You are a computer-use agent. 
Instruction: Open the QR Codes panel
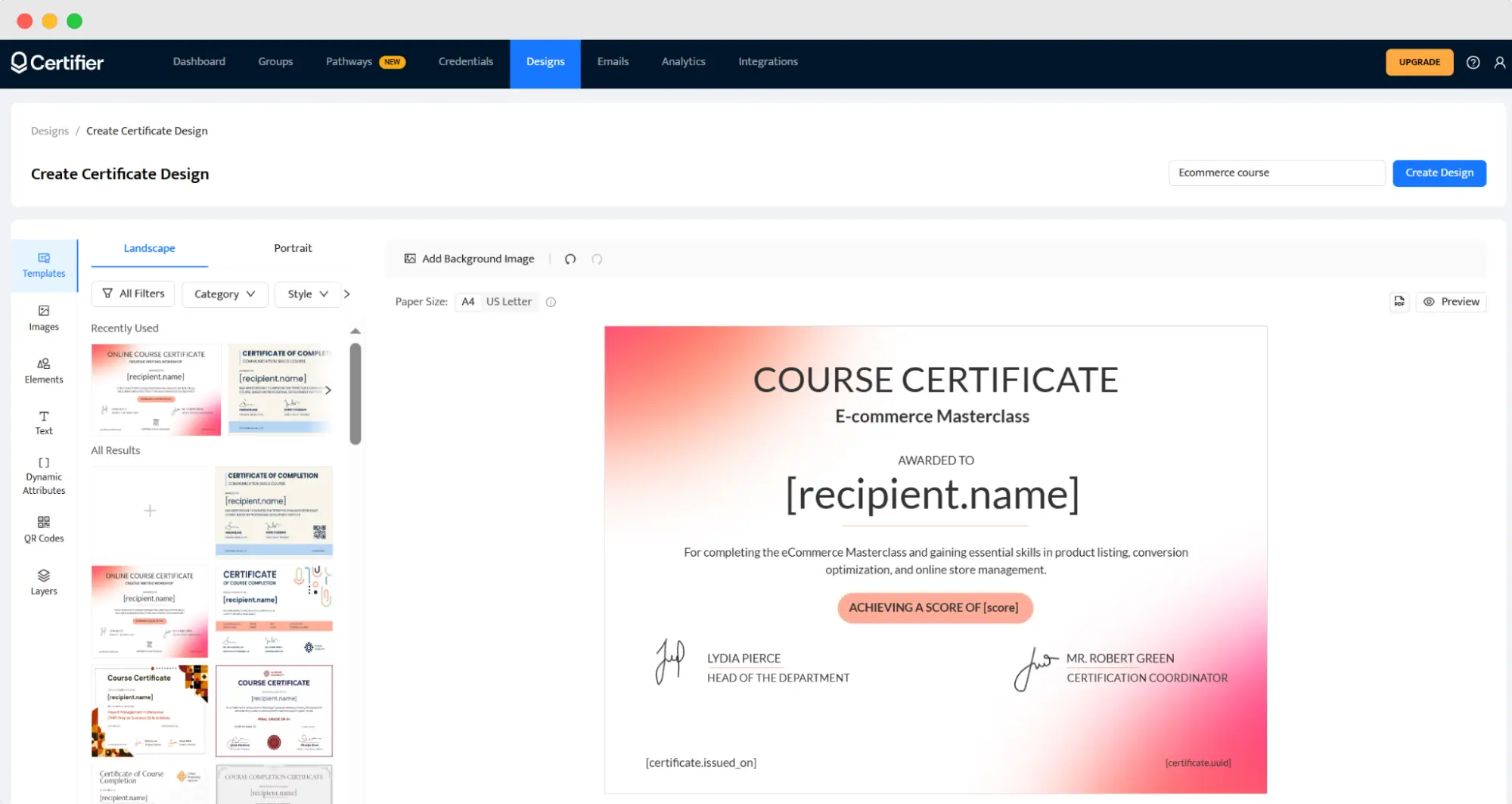click(44, 529)
